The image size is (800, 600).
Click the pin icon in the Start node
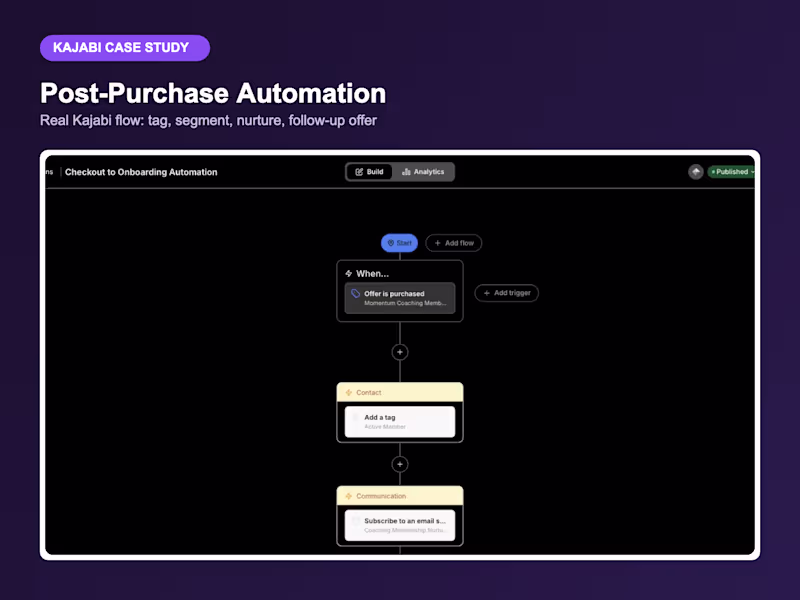391,243
